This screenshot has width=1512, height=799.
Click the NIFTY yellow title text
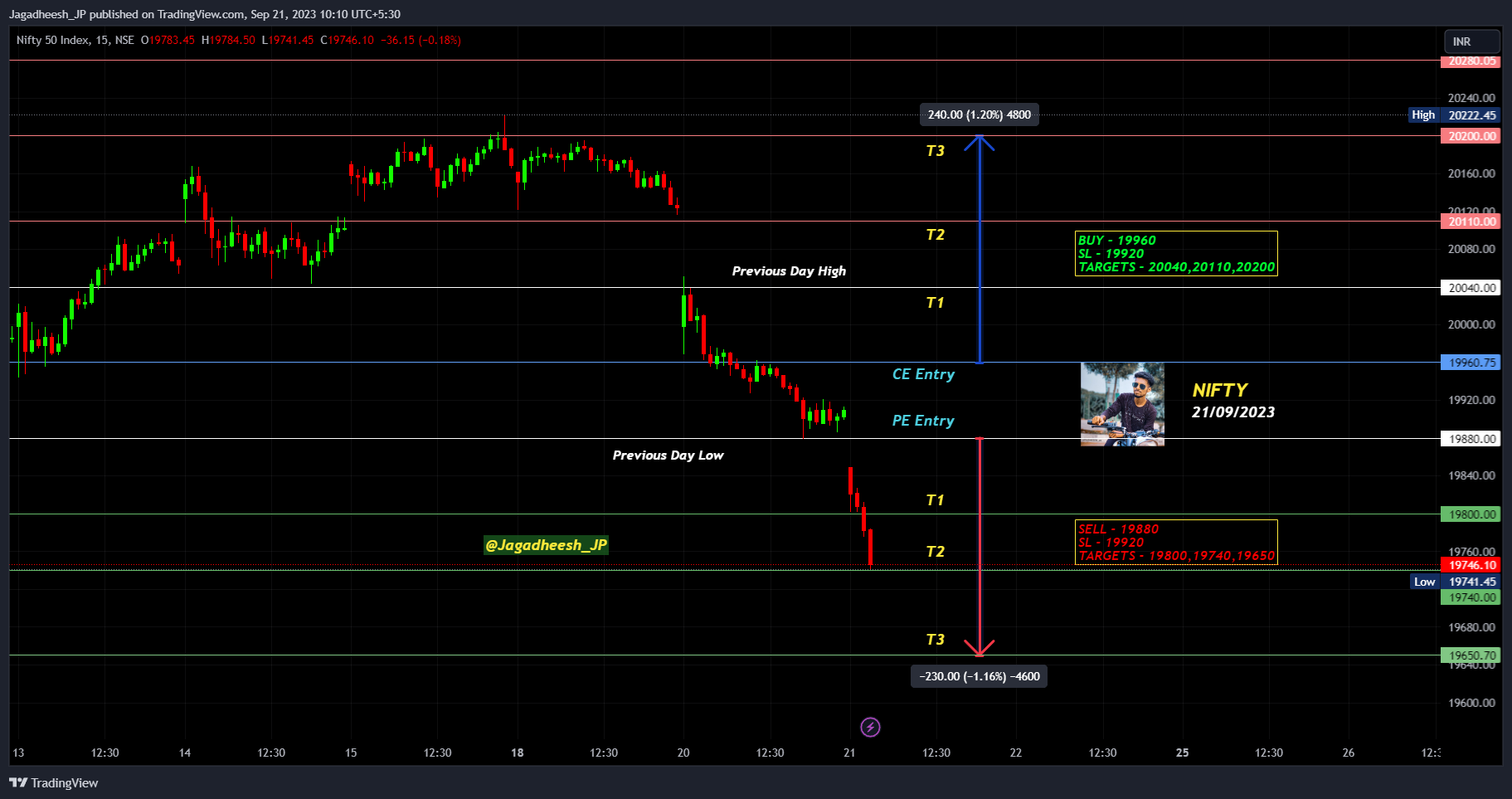pos(1220,390)
